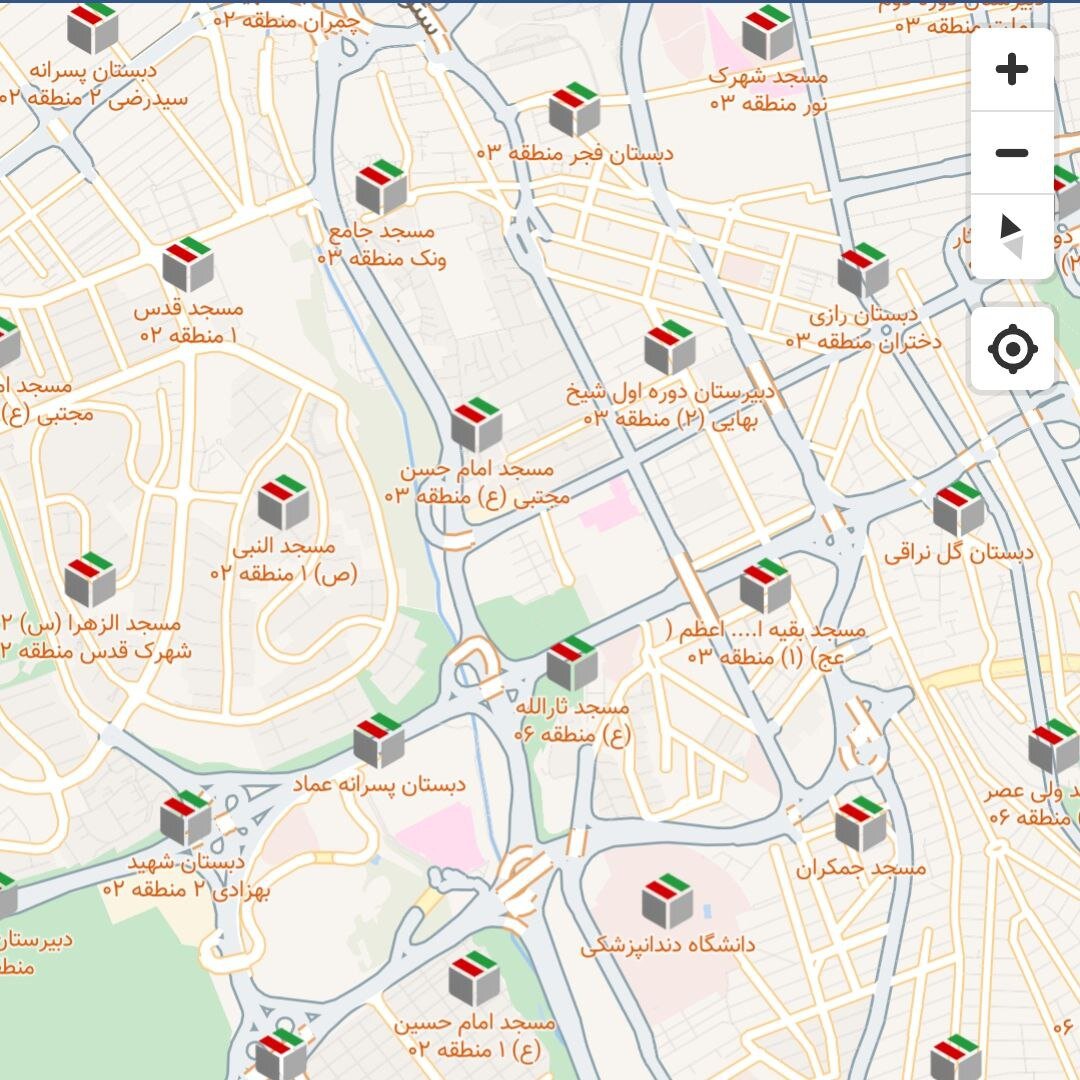Select marker for مسجد جمکران
1080x1080 pixels.
point(861,824)
